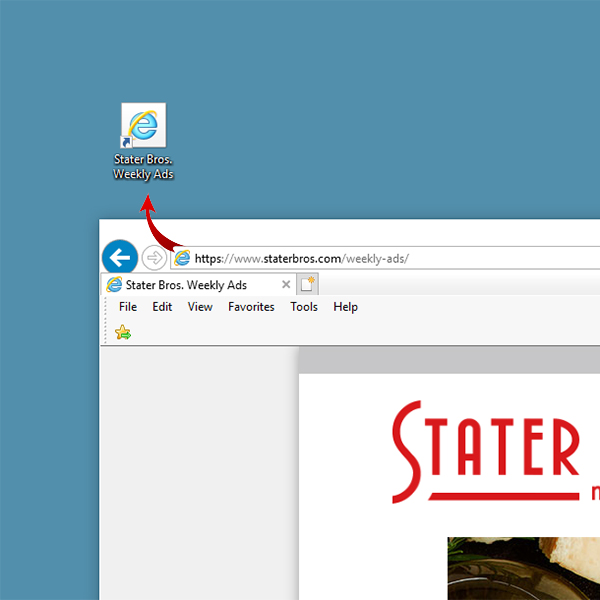
Task: Select the Stater Bros. Weekly Ads tab
Action: [x=198, y=285]
